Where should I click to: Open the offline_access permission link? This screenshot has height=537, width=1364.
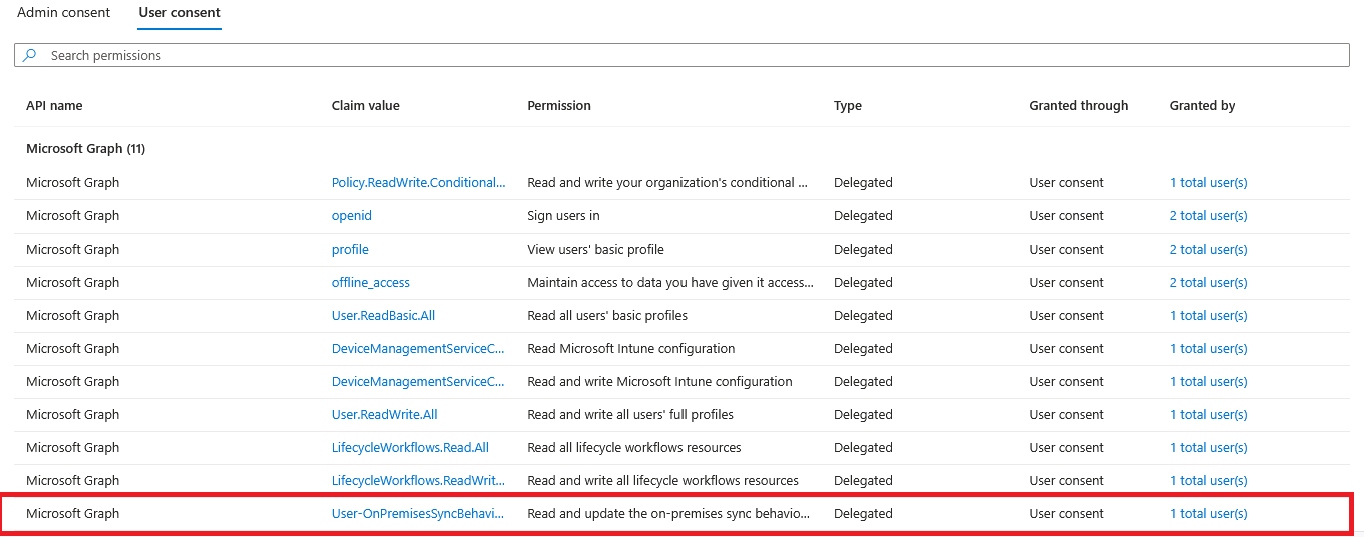point(371,283)
